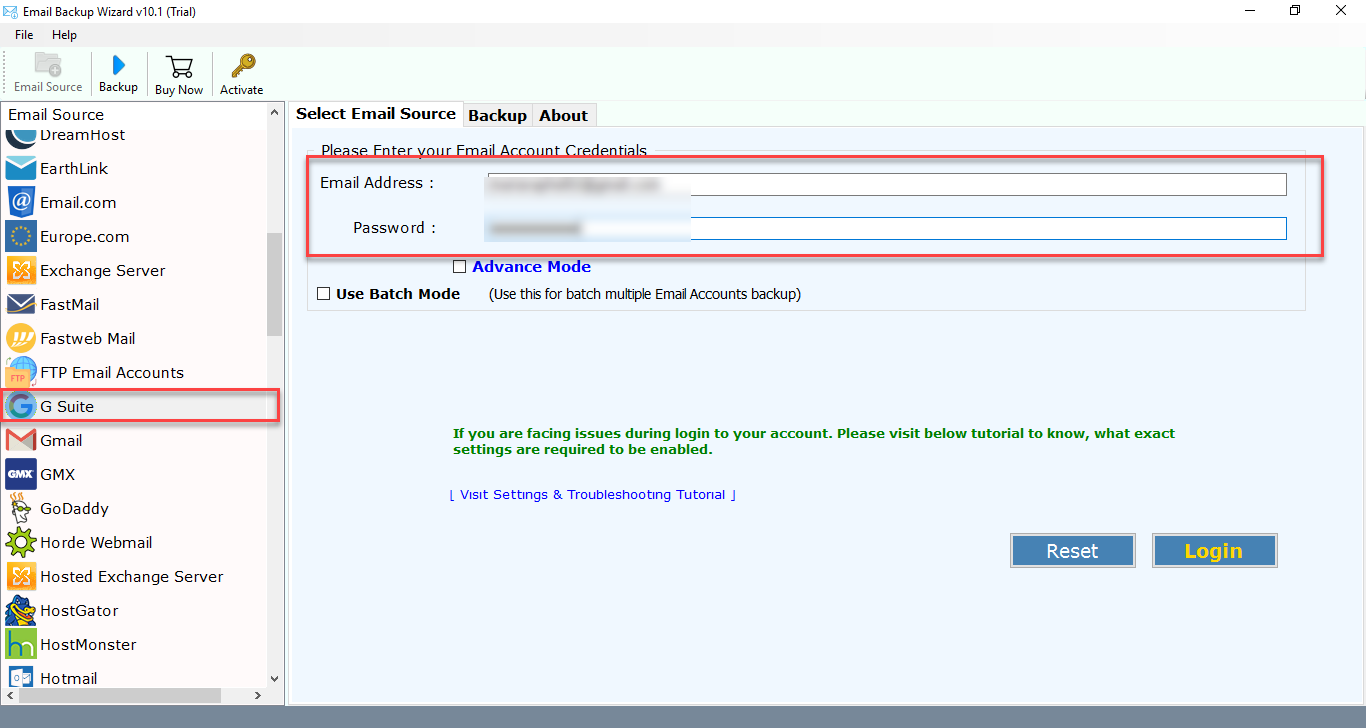Select "Hosted Exchange Server" label in list
The width and height of the screenshot is (1366, 728).
point(132,577)
